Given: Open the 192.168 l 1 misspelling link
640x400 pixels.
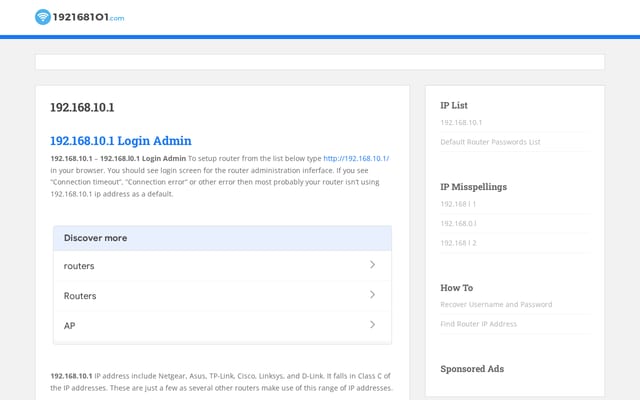Looking at the screenshot, I should click(x=458, y=204).
